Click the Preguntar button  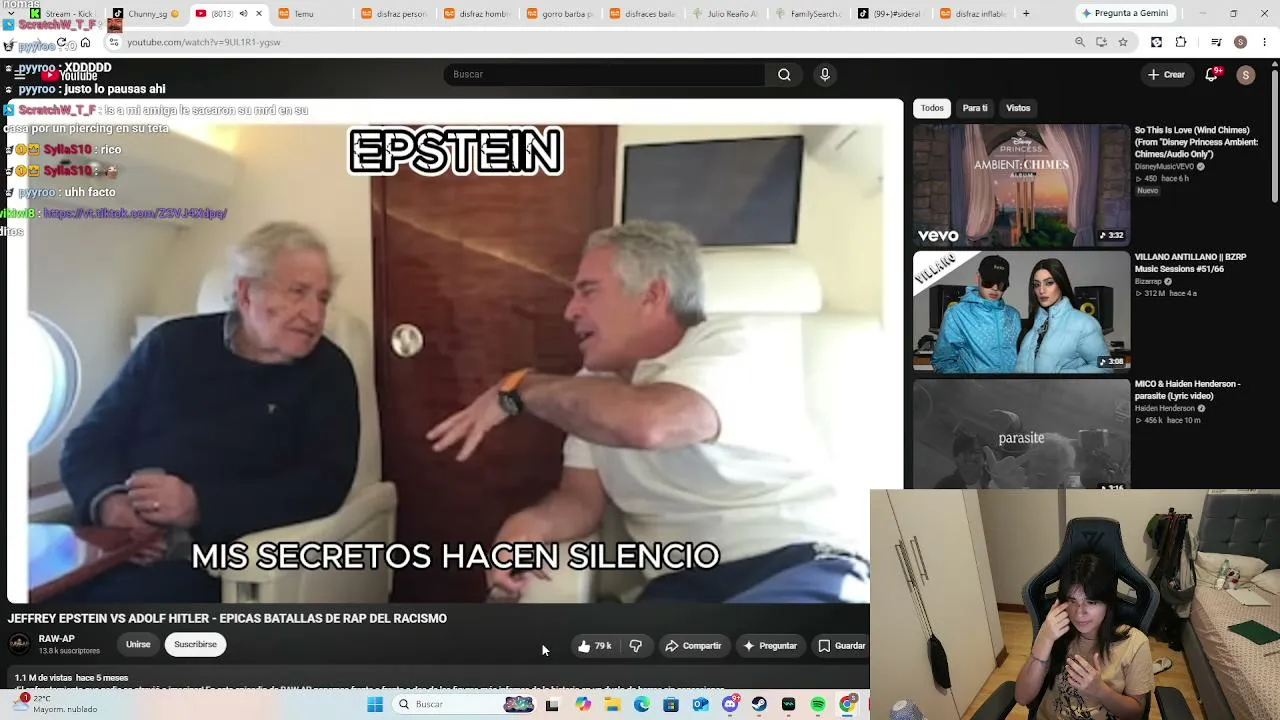pyautogui.click(x=770, y=646)
